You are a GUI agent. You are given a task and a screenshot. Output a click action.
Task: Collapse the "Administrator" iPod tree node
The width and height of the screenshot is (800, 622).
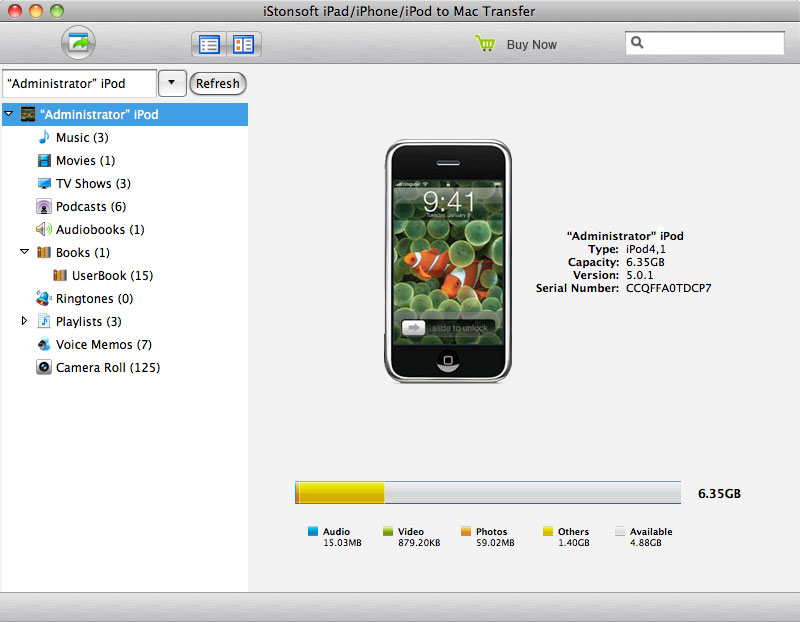point(9,114)
